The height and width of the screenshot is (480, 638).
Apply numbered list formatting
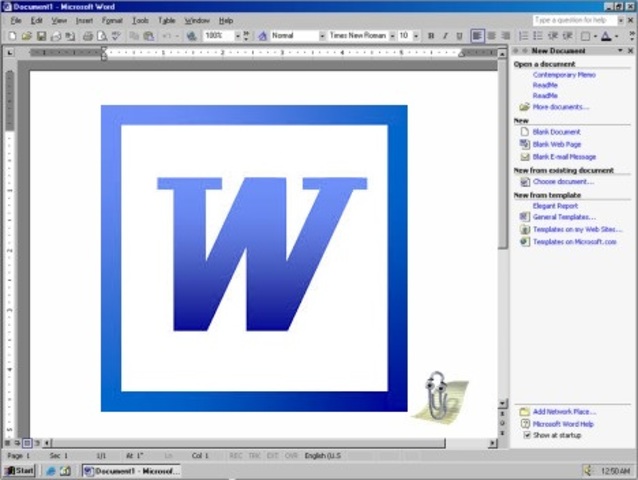coord(524,36)
